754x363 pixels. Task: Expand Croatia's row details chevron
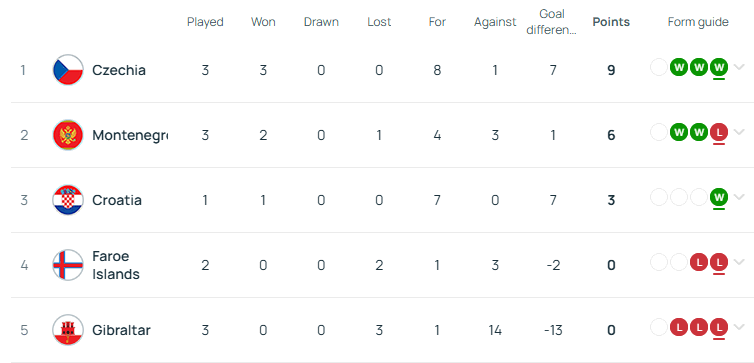739,197
